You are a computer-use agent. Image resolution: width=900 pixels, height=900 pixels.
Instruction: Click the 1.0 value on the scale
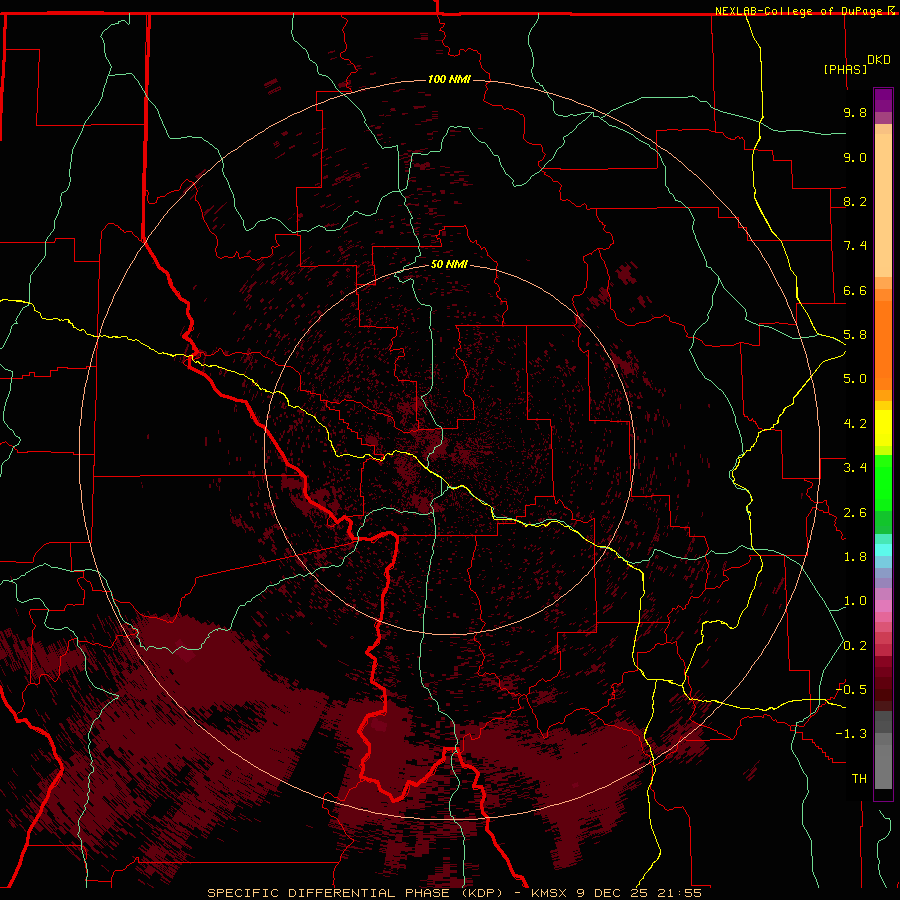[855, 601]
